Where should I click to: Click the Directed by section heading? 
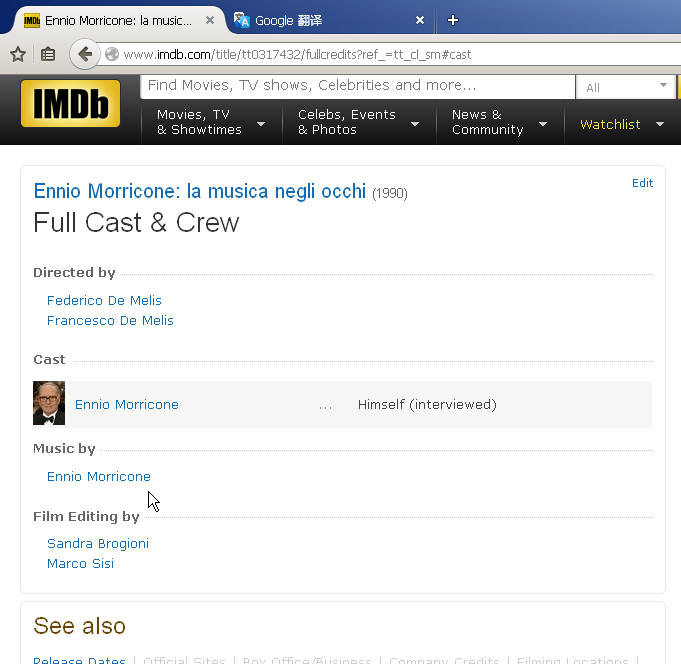tap(74, 273)
